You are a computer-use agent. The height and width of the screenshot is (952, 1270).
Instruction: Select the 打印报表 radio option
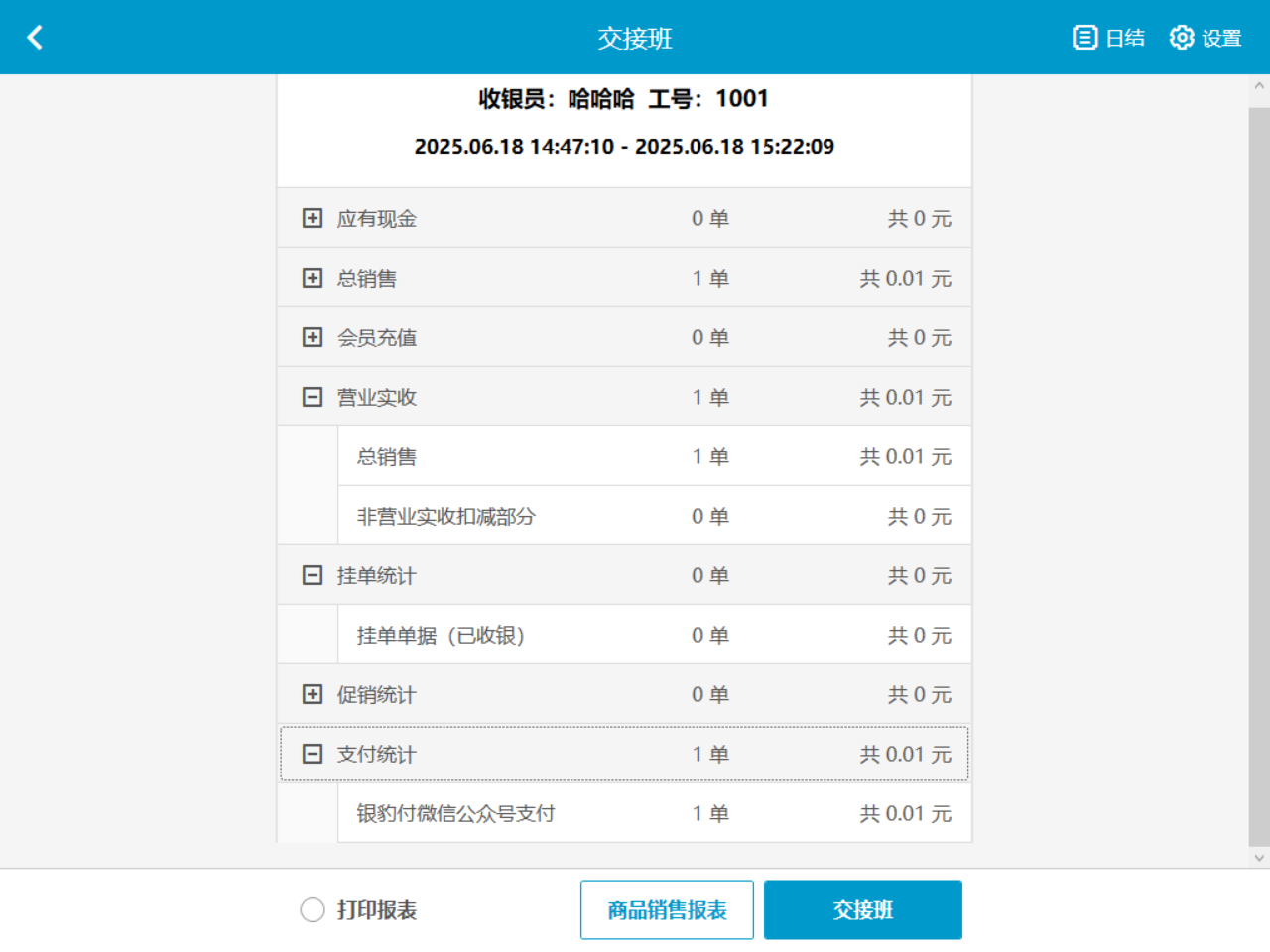[311, 909]
